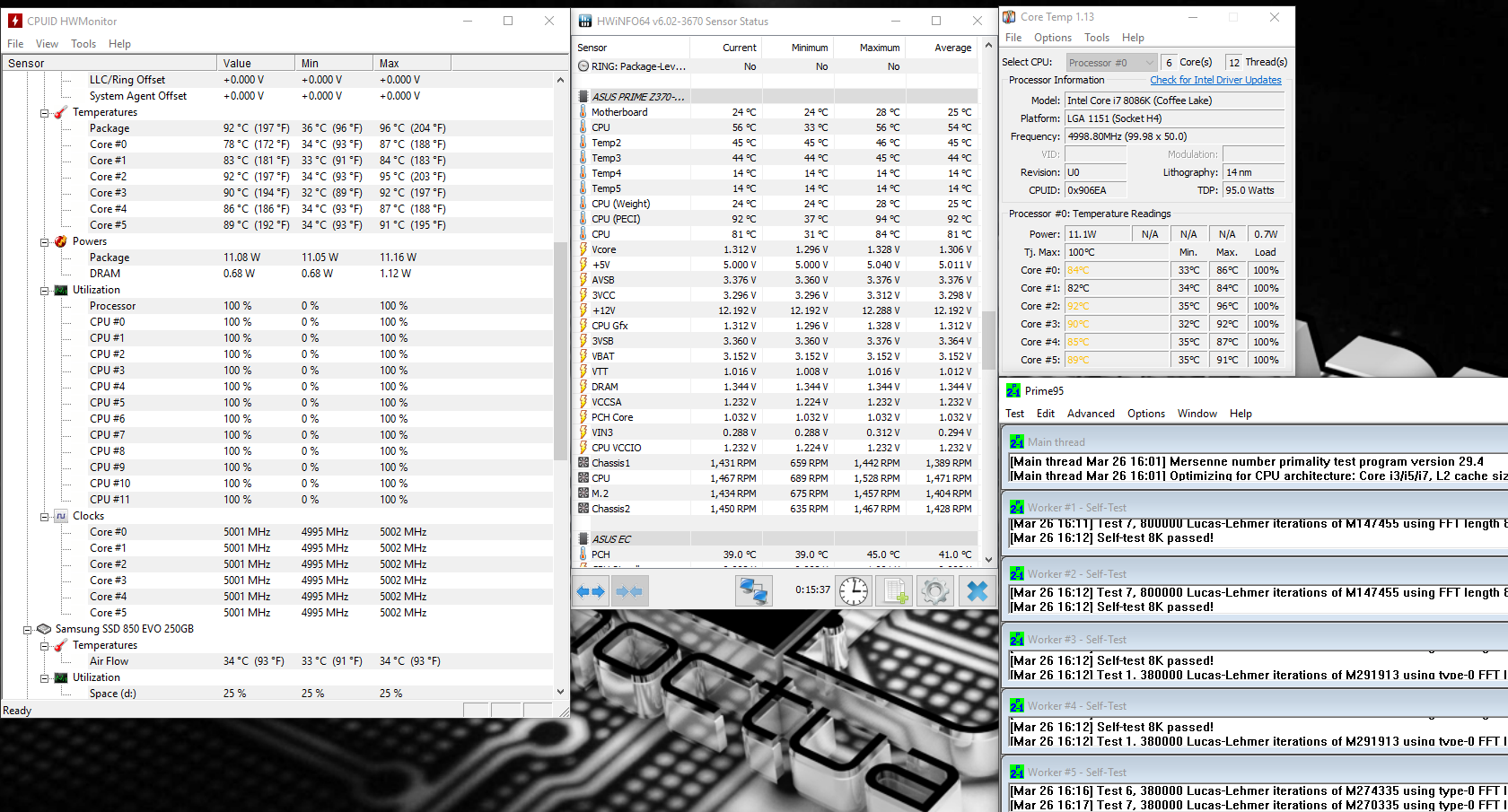The height and width of the screenshot is (812, 1508).
Task: Select HWiNFO +12V sensor row
Action: 776,310
